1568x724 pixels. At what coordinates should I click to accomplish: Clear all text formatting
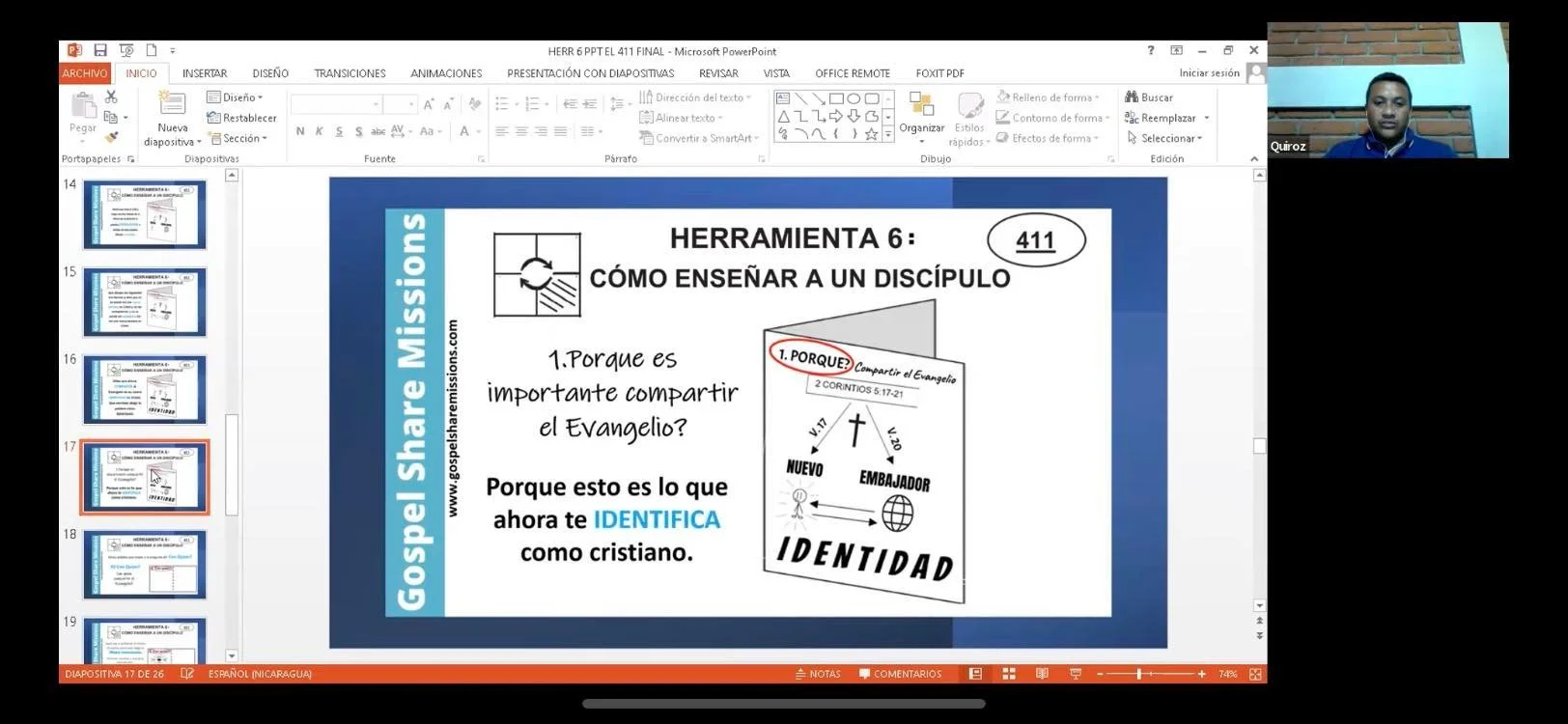[474, 104]
